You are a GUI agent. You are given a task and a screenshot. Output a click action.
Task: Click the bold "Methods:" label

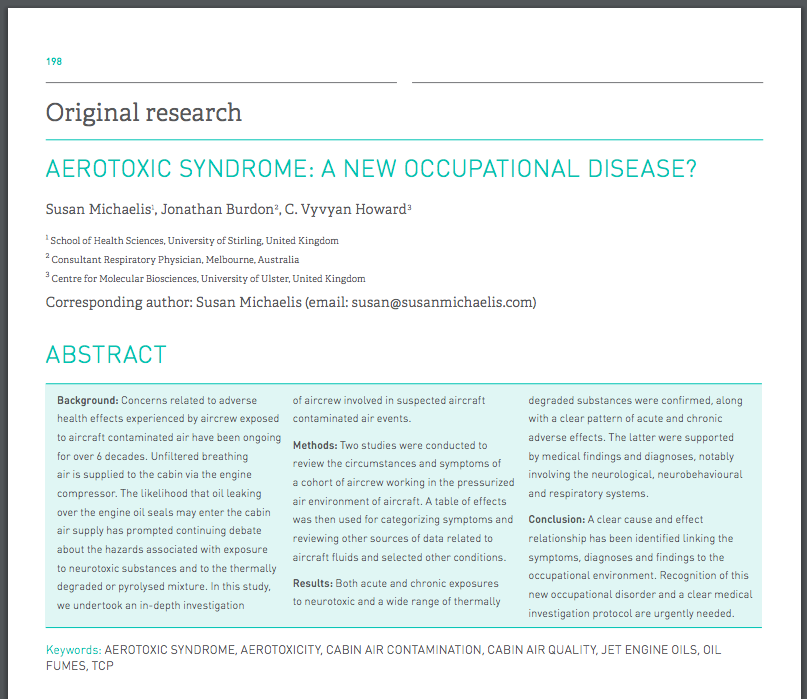315,445
